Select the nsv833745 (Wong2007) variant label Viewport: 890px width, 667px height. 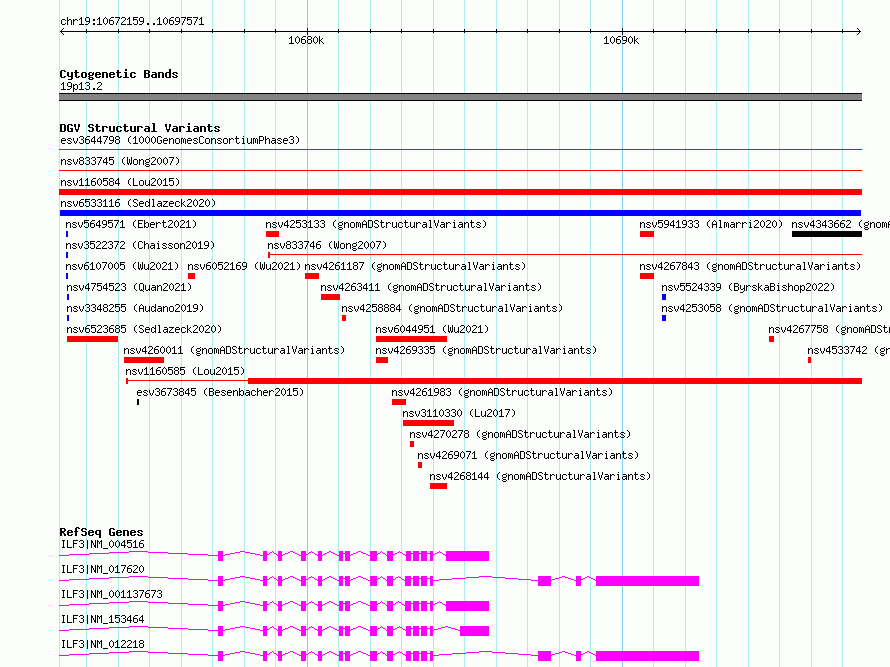pos(120,161)
